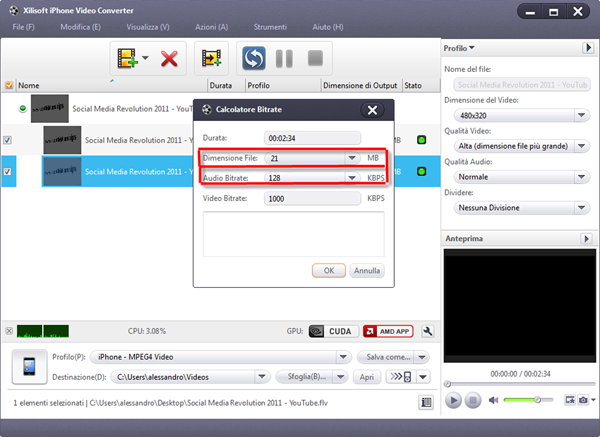Open the Audio Bitrate dropdown

point(351,178)
